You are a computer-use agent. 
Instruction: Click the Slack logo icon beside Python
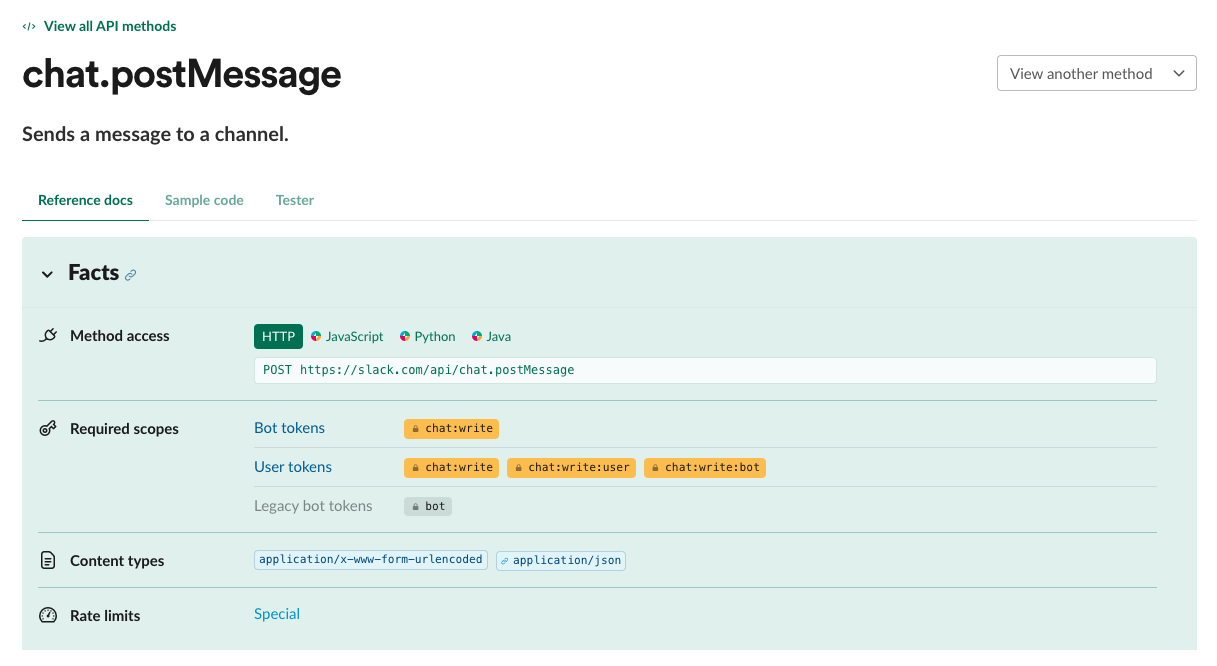click(x=405, y=337)
